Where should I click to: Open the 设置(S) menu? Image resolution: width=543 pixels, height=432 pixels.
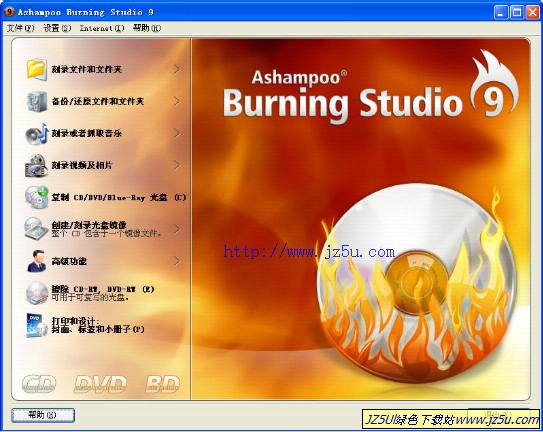[x=57, y=28]
